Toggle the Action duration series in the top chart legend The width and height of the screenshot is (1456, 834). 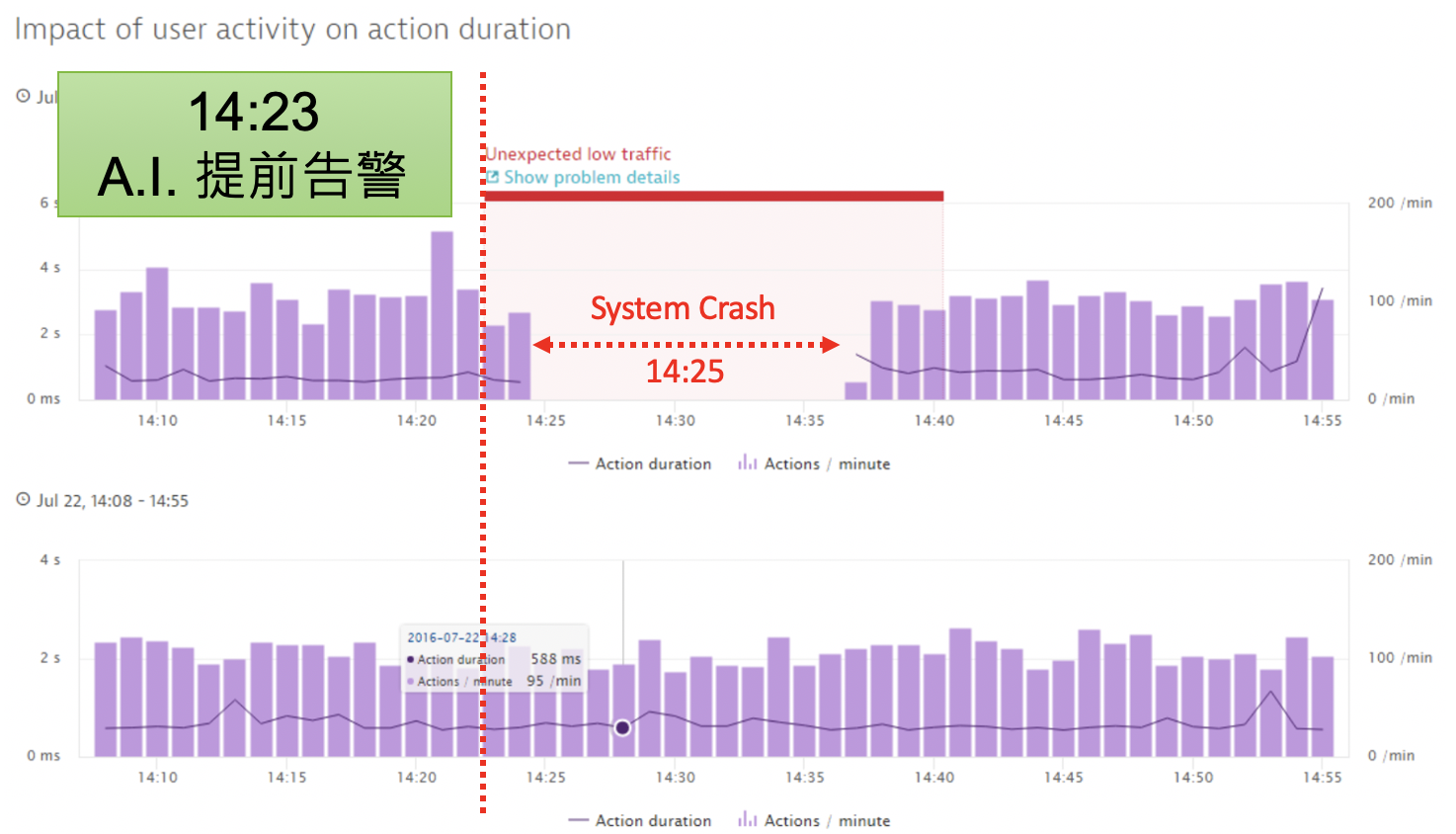652,463
